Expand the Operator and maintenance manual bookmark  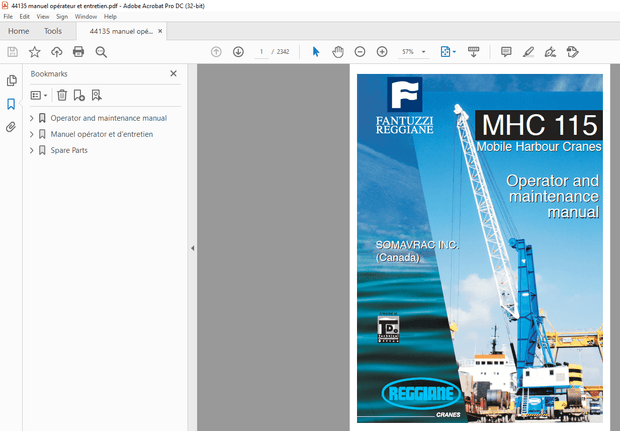click(32, 118)
